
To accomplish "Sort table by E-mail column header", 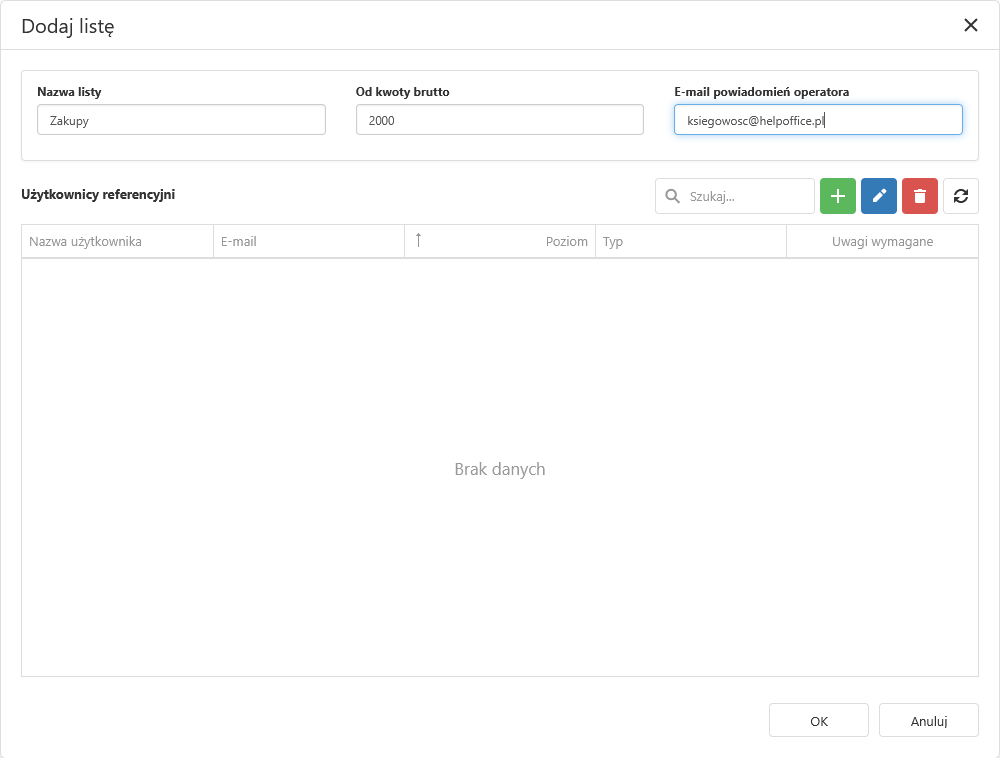I will (239, 242).
